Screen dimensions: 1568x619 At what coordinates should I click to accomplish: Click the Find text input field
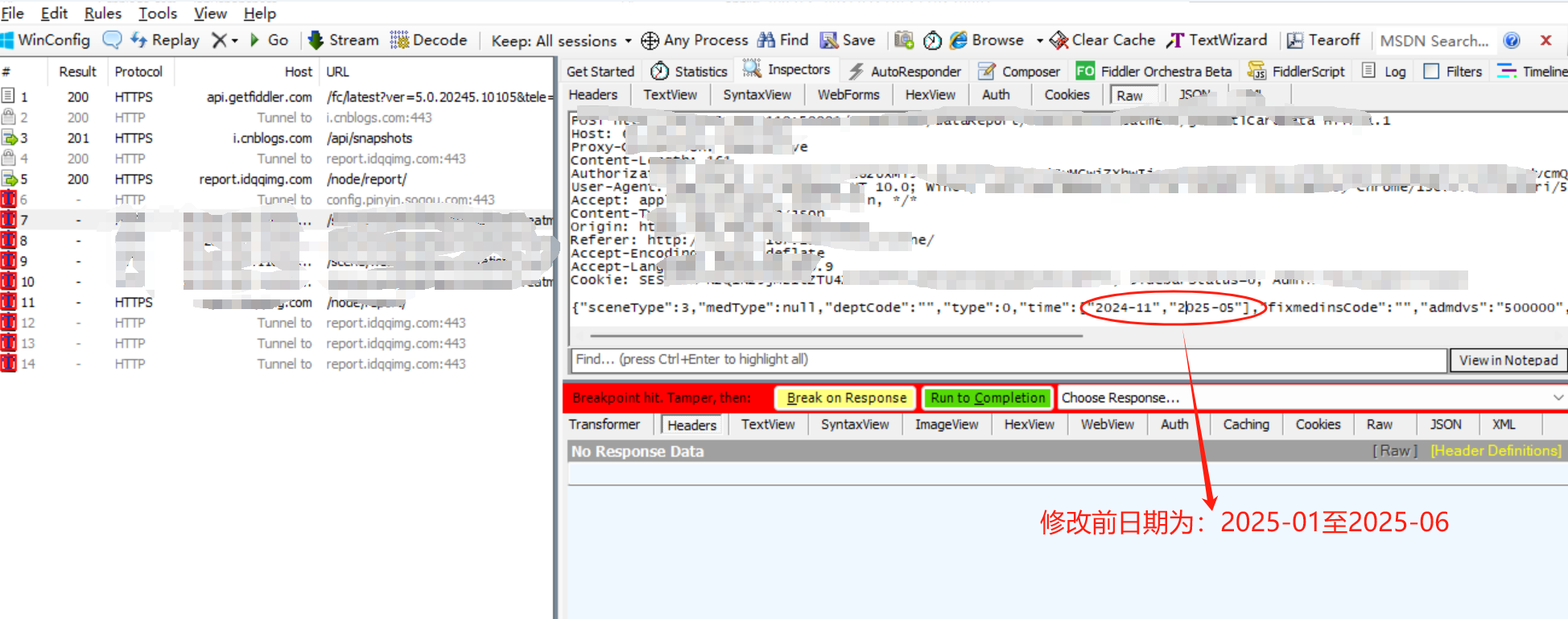(1009, 360)
